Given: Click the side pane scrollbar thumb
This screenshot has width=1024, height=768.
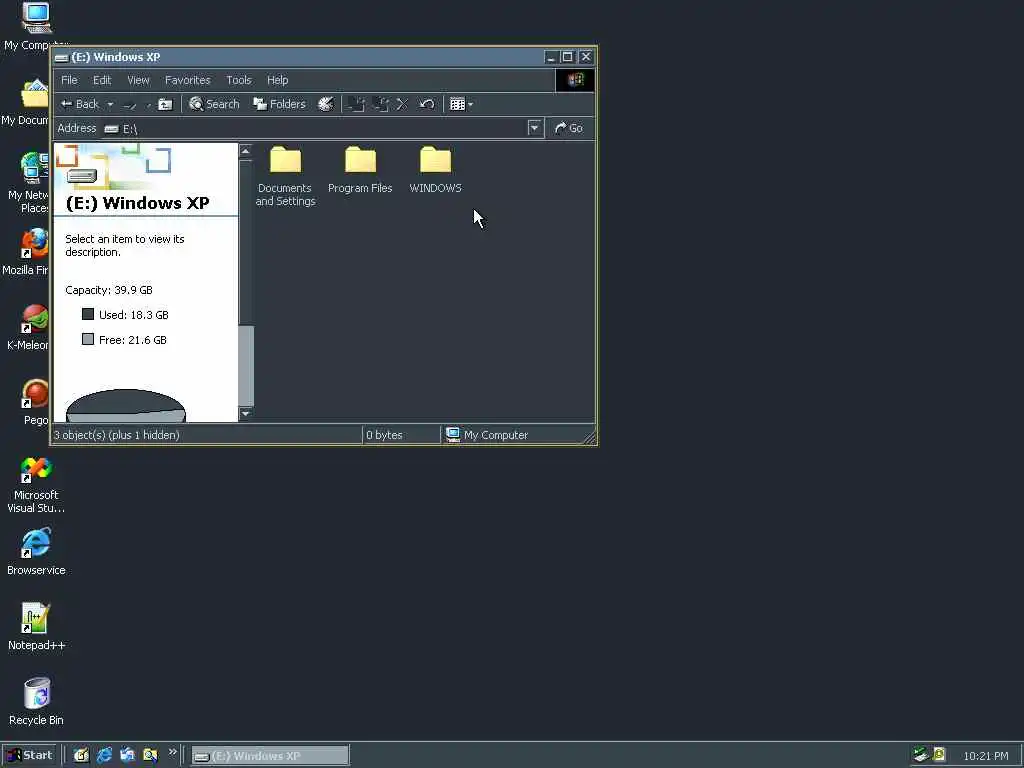Looking at the screenshot, I should coord(246,364).
